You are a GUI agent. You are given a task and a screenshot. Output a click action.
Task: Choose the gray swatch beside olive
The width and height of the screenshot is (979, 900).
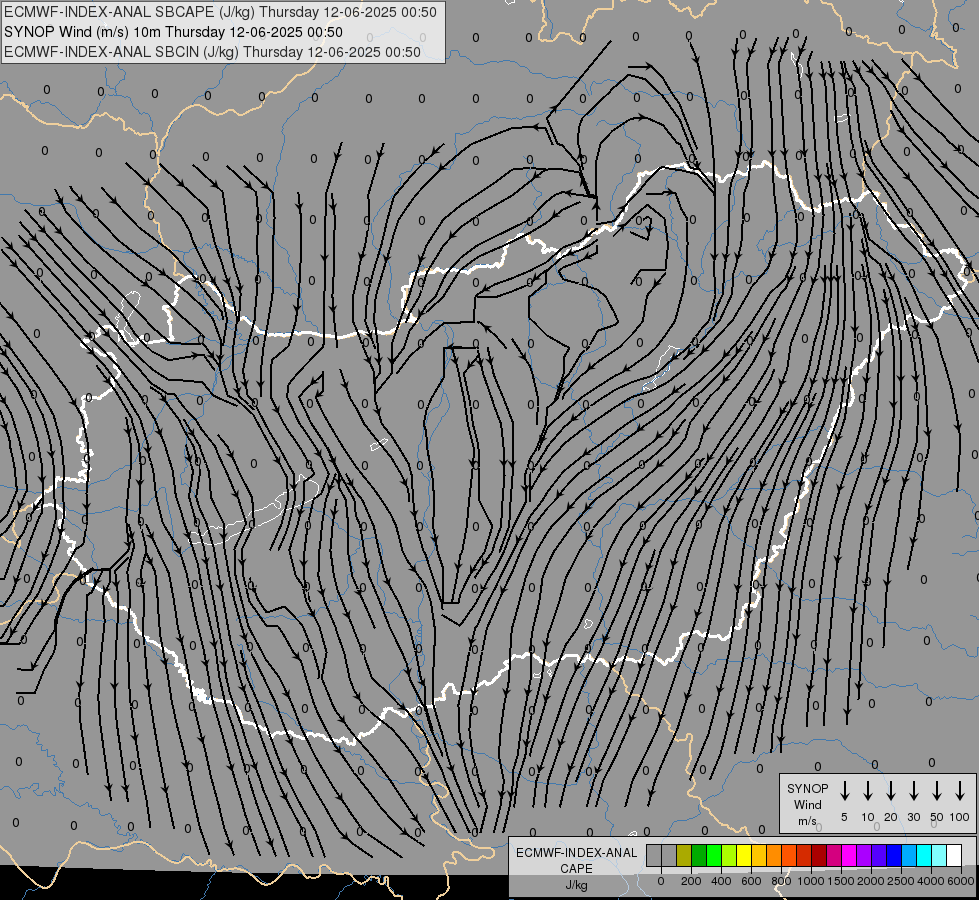click(x=669, y=855)
